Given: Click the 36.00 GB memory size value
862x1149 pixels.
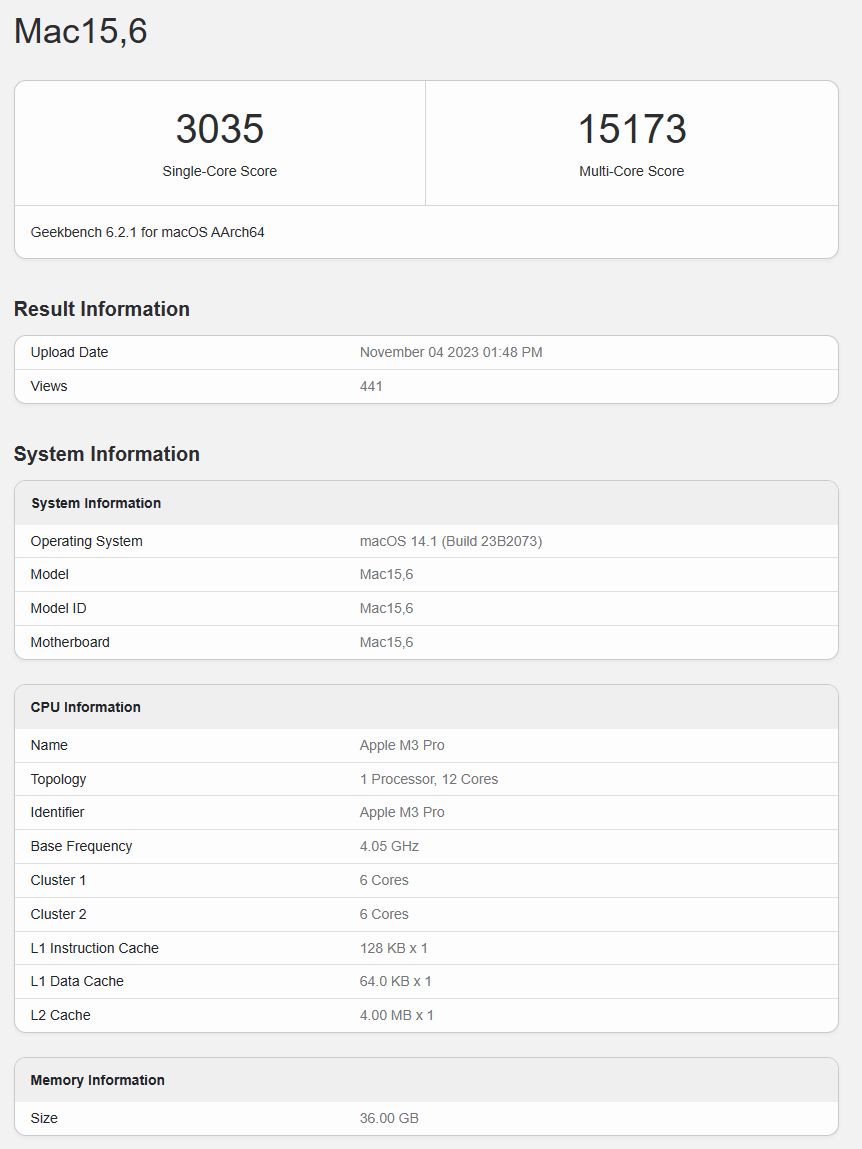Looking at the screenshot, I should point(389,1118).
